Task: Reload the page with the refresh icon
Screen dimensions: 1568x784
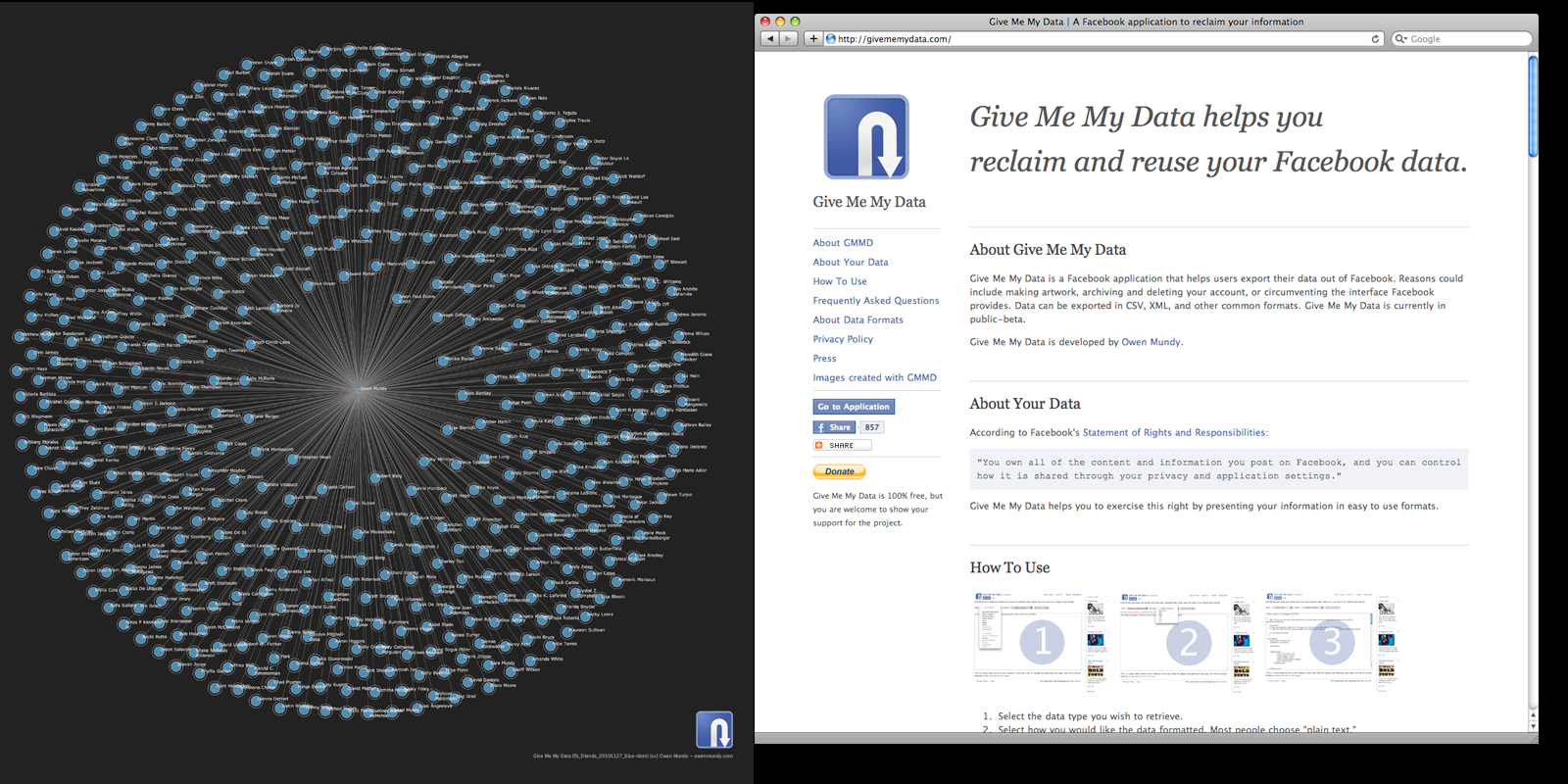Action: (x=1375, y=39)
